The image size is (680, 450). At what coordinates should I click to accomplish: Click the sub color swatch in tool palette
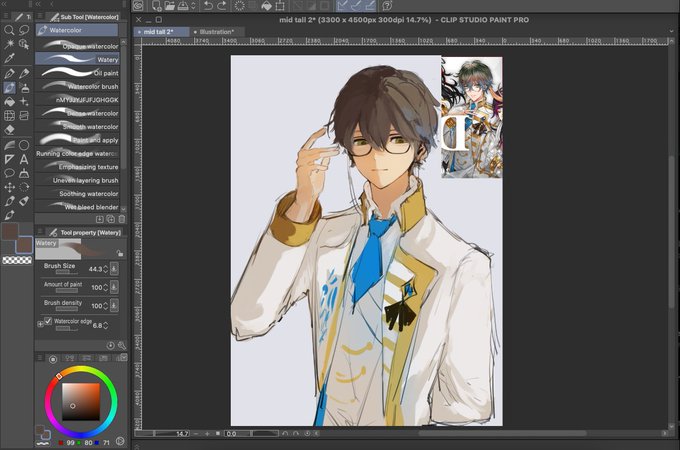coord(24,245)
